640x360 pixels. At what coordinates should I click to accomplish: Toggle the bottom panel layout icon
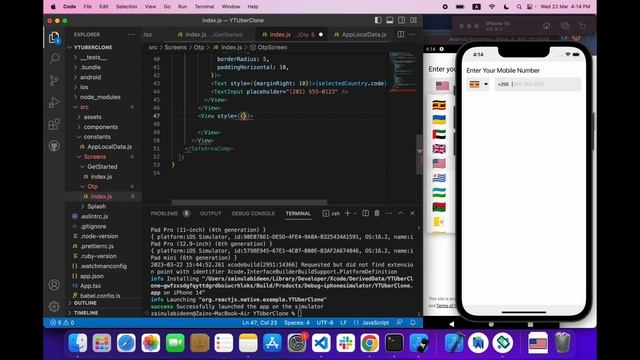pos(390,20)
